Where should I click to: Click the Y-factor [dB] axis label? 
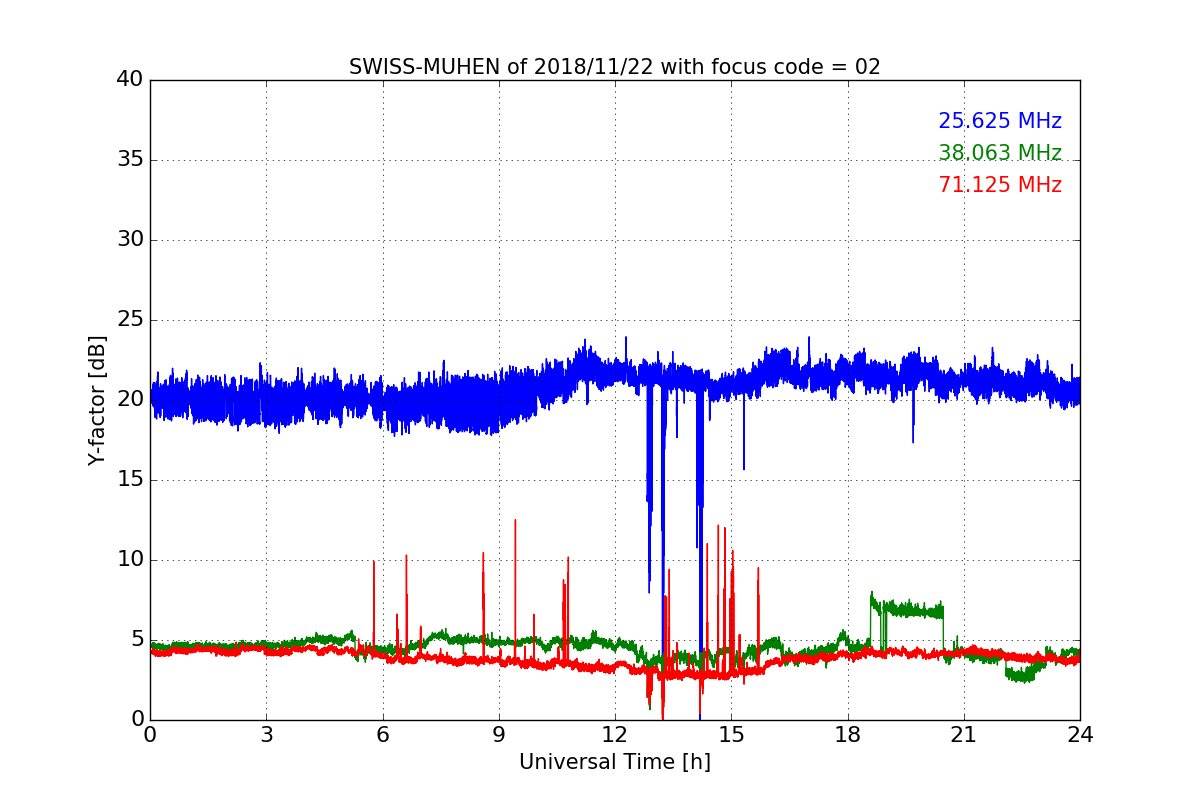tap(97, 400)
